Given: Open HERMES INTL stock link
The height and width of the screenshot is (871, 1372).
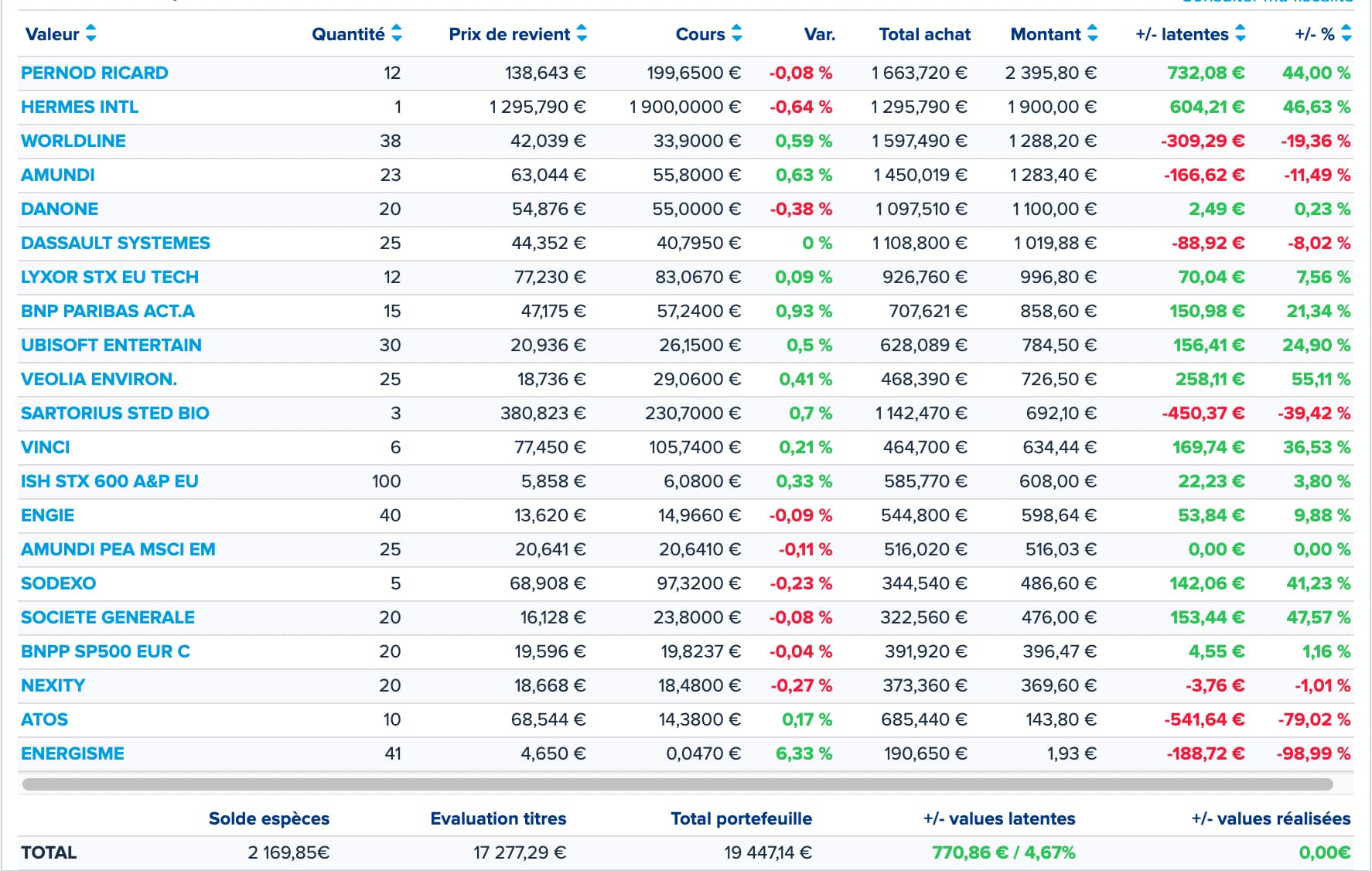Looking at the screenshot, I should pos(80,107).
